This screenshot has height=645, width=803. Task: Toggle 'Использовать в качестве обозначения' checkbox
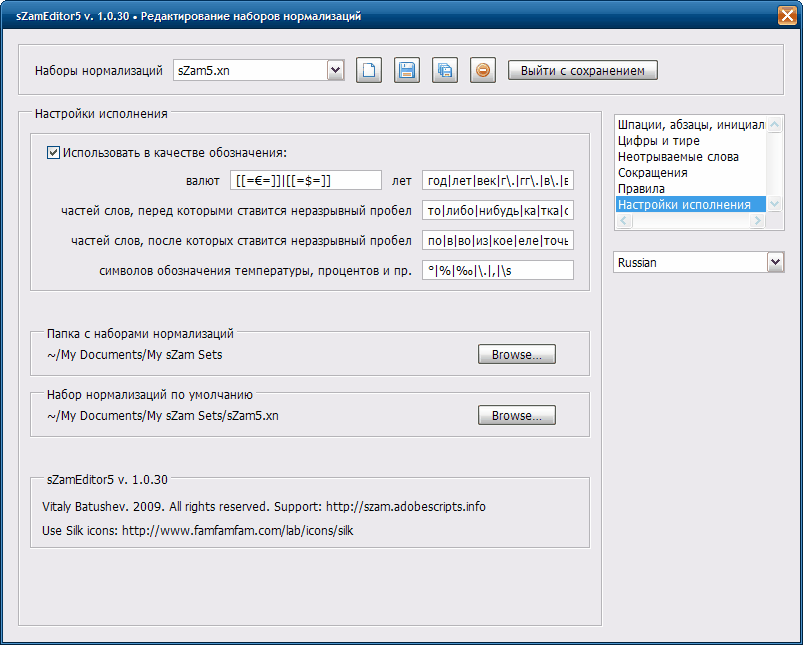coord(53,152)
